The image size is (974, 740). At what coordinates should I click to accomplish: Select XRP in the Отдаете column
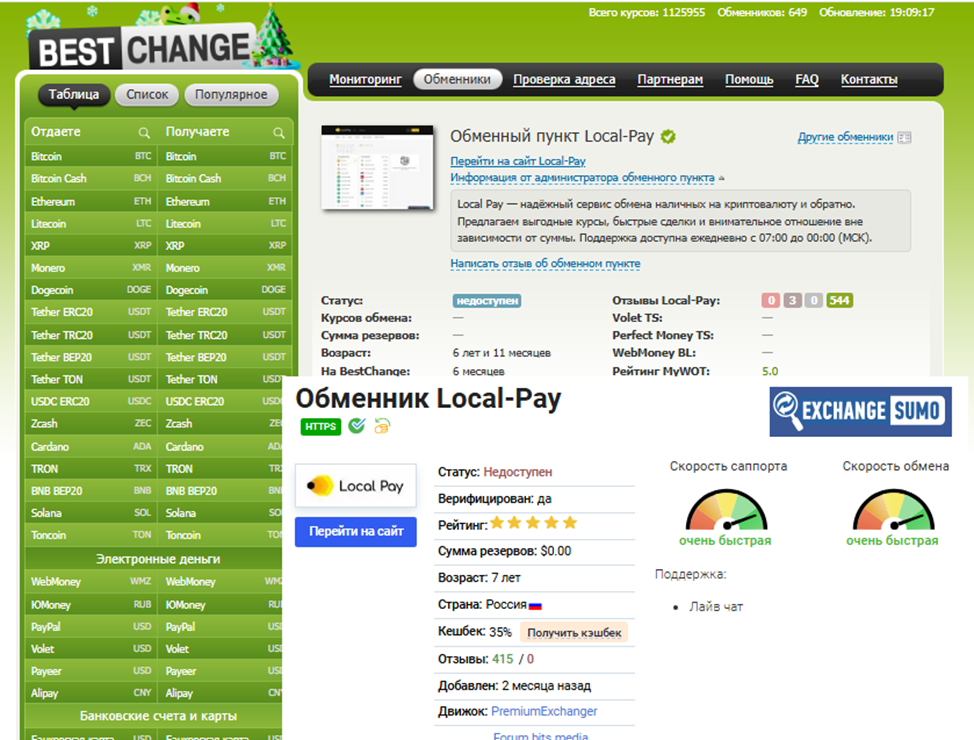click(91, 245)
